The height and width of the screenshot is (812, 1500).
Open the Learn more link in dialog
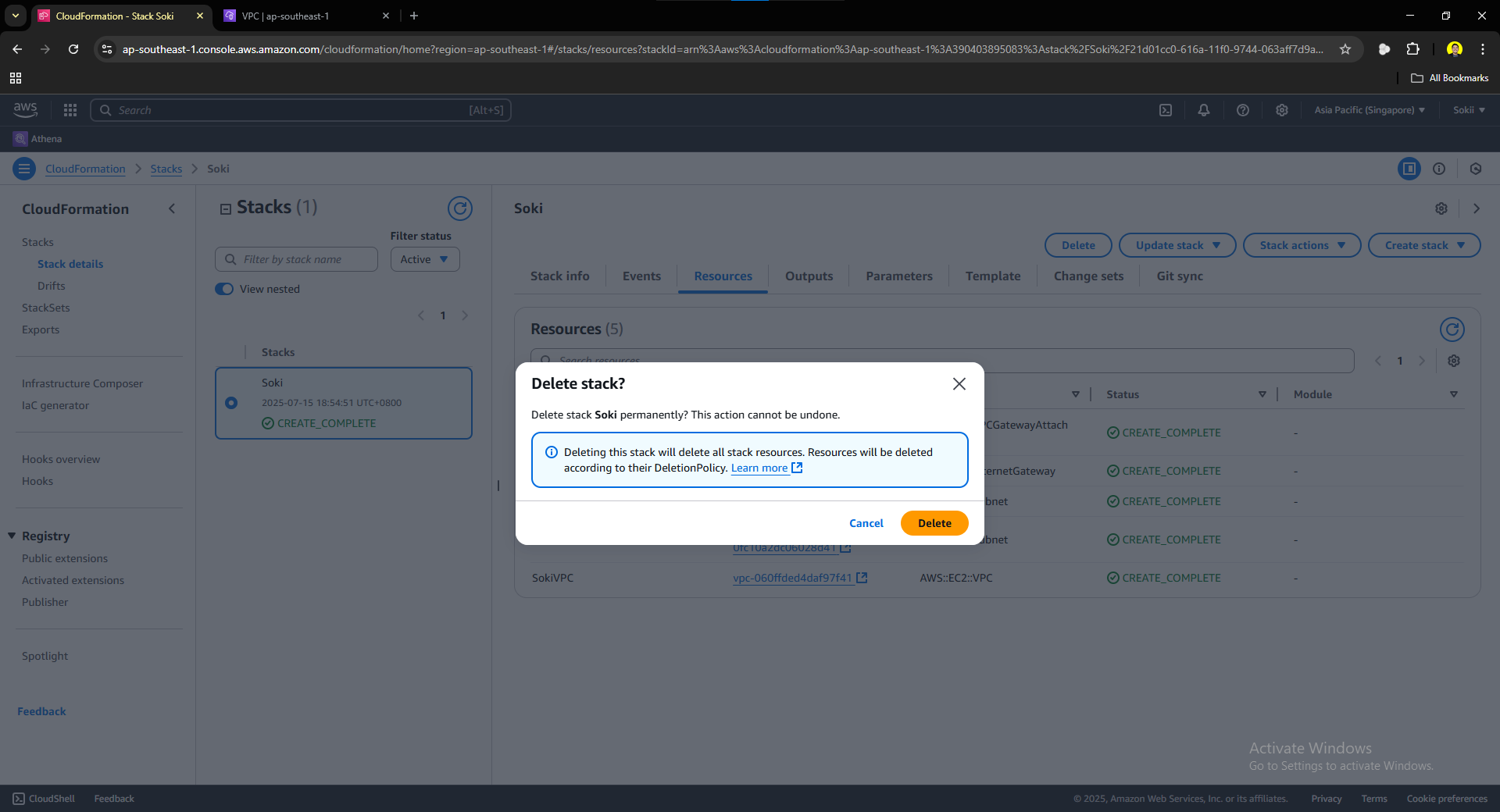coord(766,468)
